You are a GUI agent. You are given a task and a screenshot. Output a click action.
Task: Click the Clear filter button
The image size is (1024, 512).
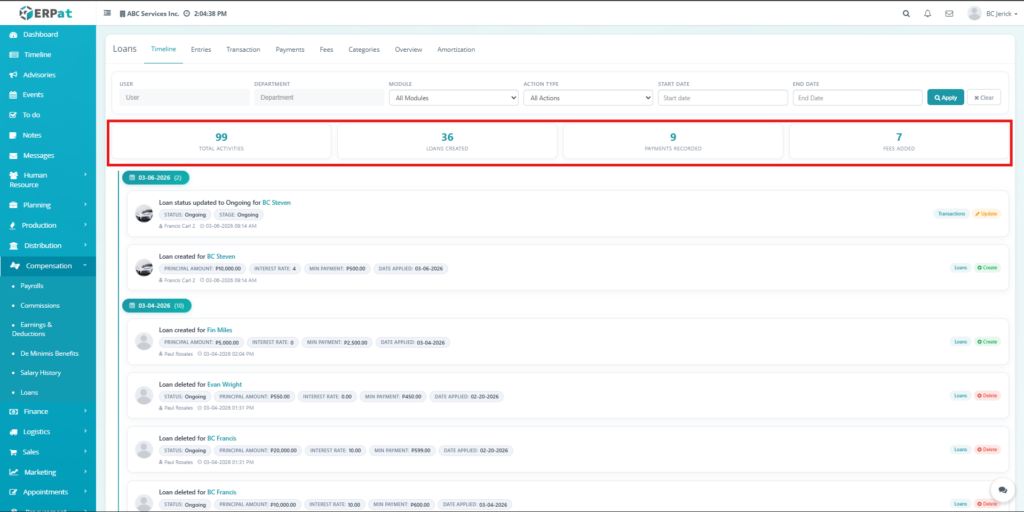pyautogui.click(x=981, y=97)
